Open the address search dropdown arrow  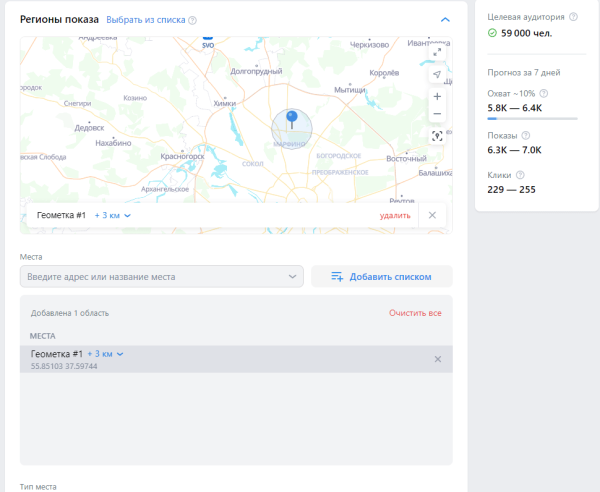point(292,276)
